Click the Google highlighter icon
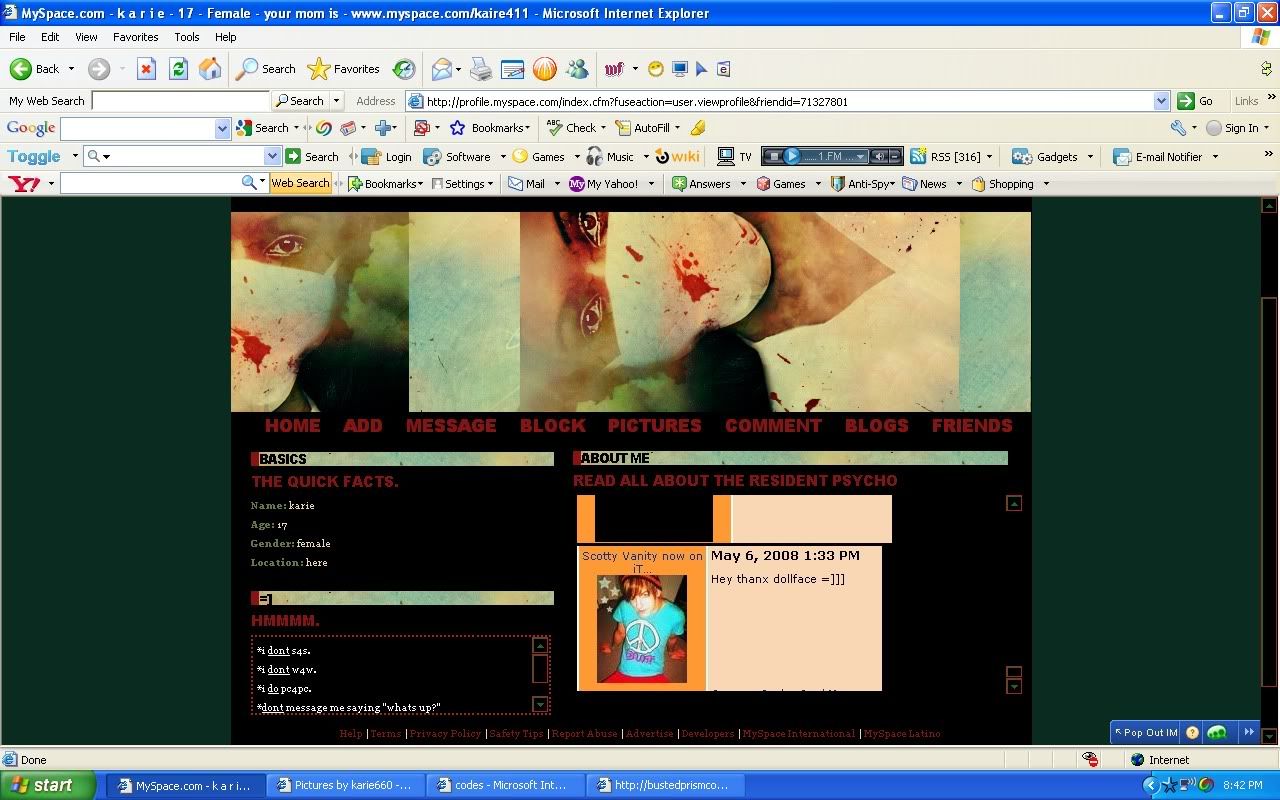The image size is (1280, 800). pos(698,128)
